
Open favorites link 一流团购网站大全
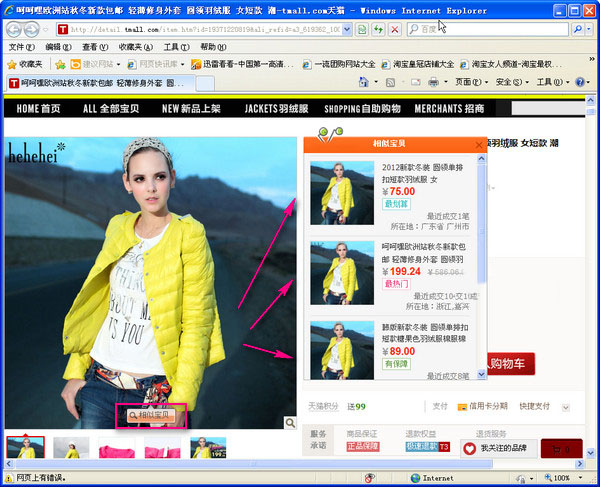click(x=339, y=64)
